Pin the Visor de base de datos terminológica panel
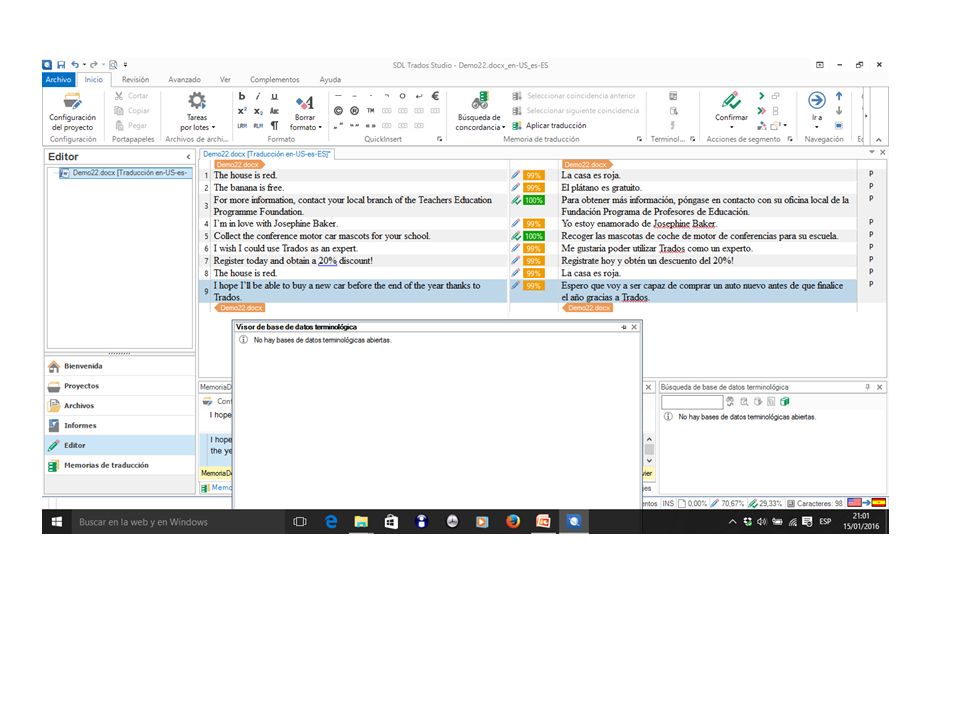 click(x=623, y=327)
